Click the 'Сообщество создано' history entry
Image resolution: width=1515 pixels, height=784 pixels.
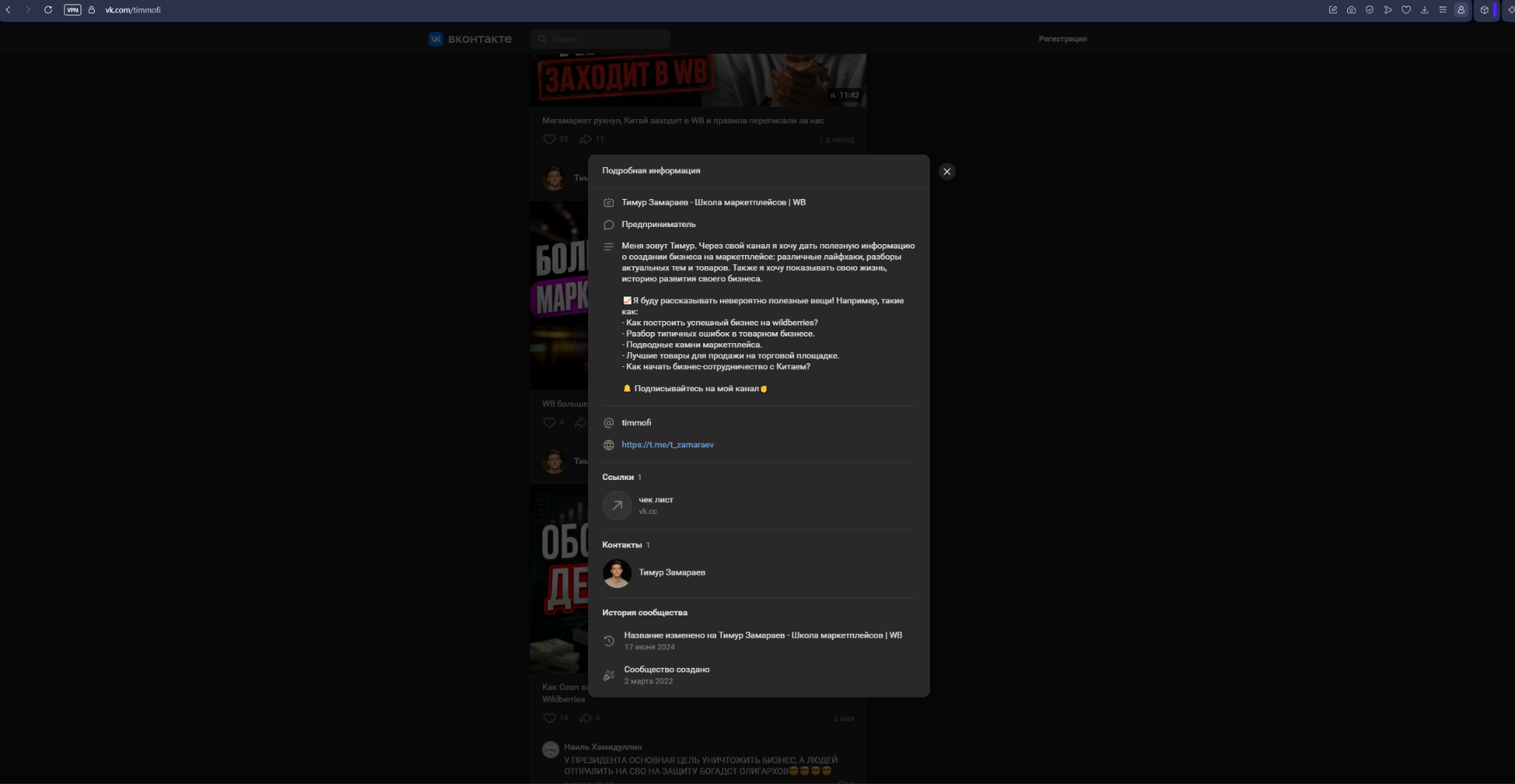667,669
